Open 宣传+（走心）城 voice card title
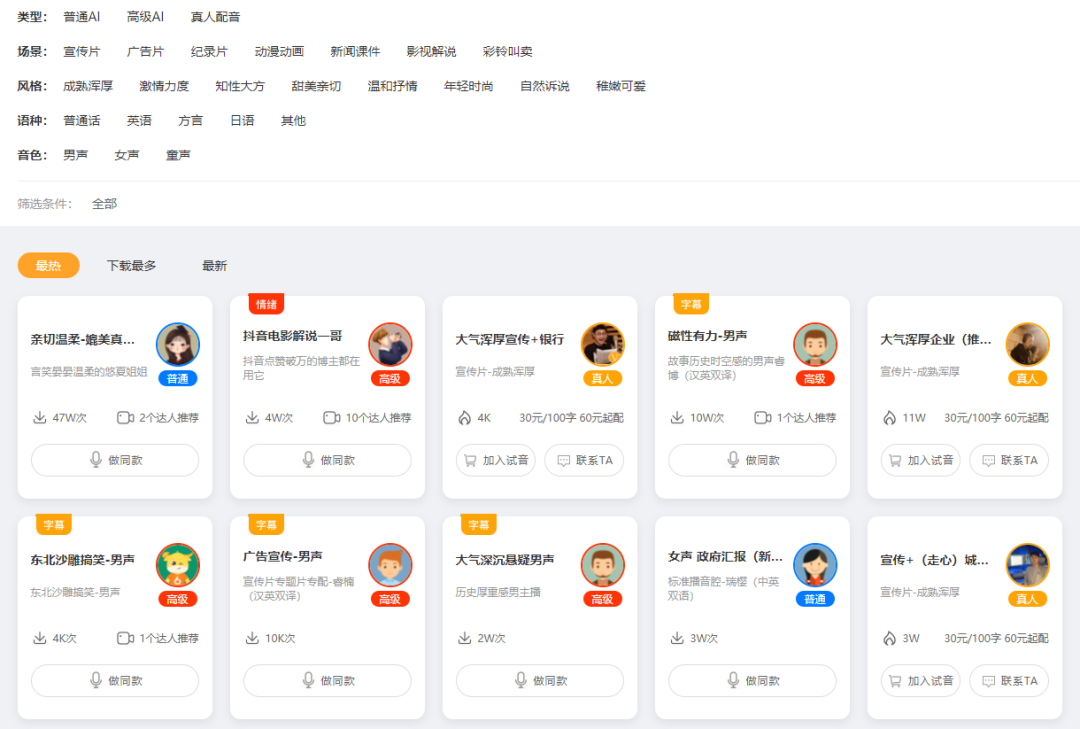Screen dimensions: 1080x729 tap(935, 560)
